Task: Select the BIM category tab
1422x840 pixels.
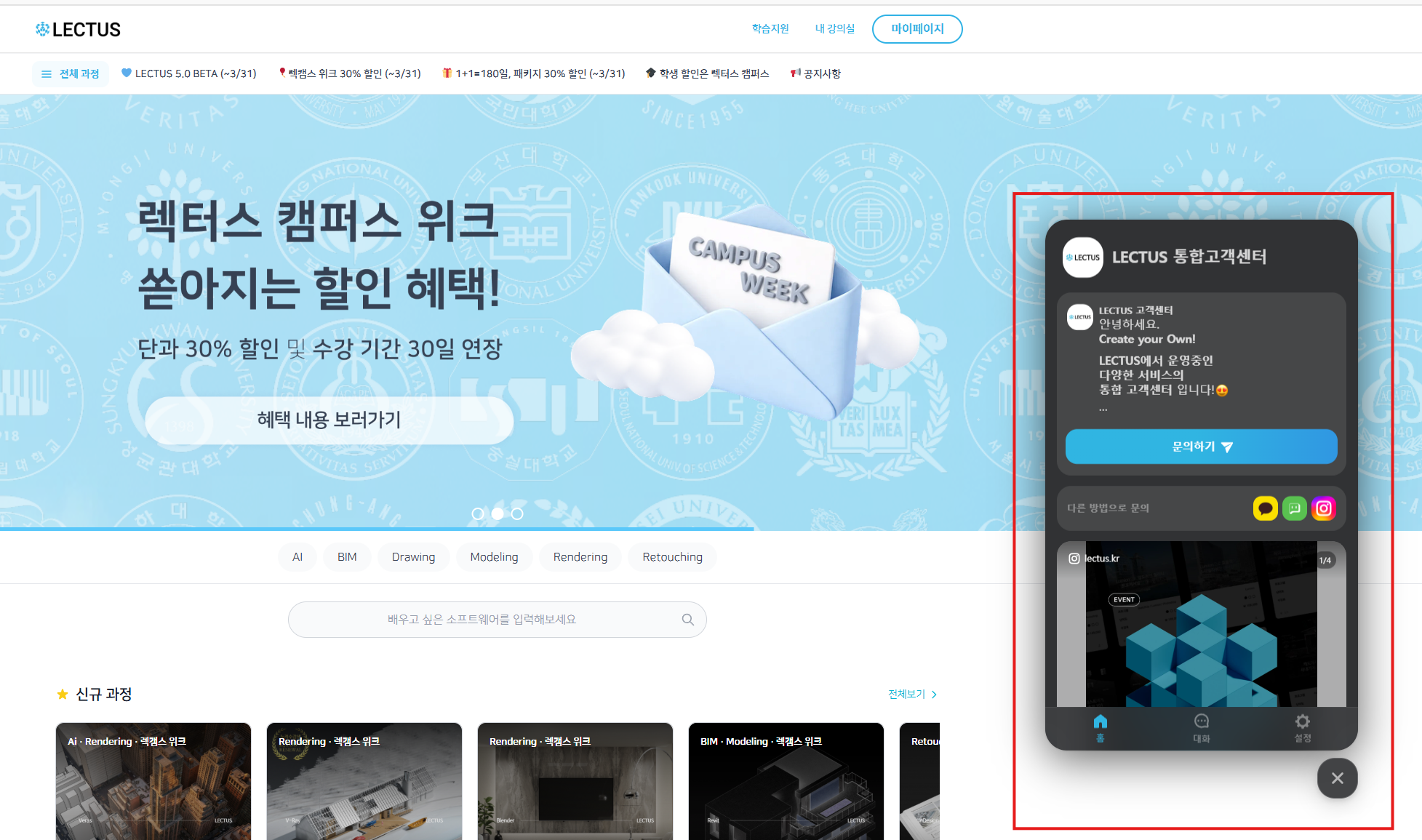Action: 347,557
